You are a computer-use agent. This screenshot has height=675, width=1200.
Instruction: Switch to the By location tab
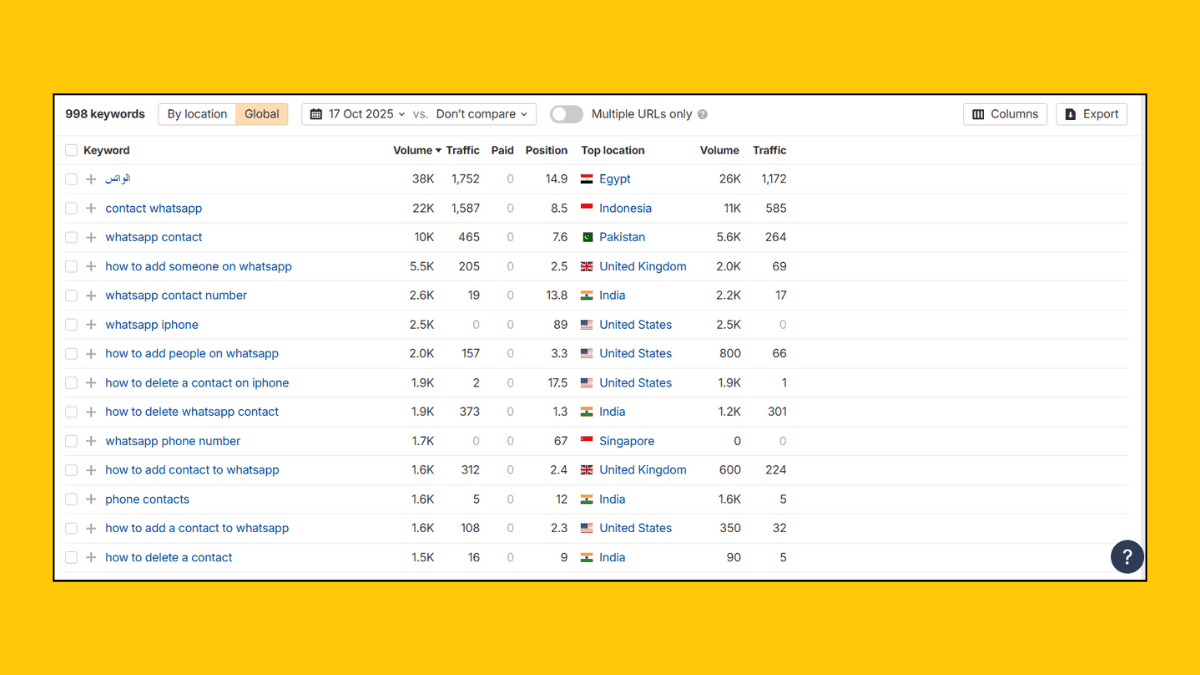pos(196,113)
